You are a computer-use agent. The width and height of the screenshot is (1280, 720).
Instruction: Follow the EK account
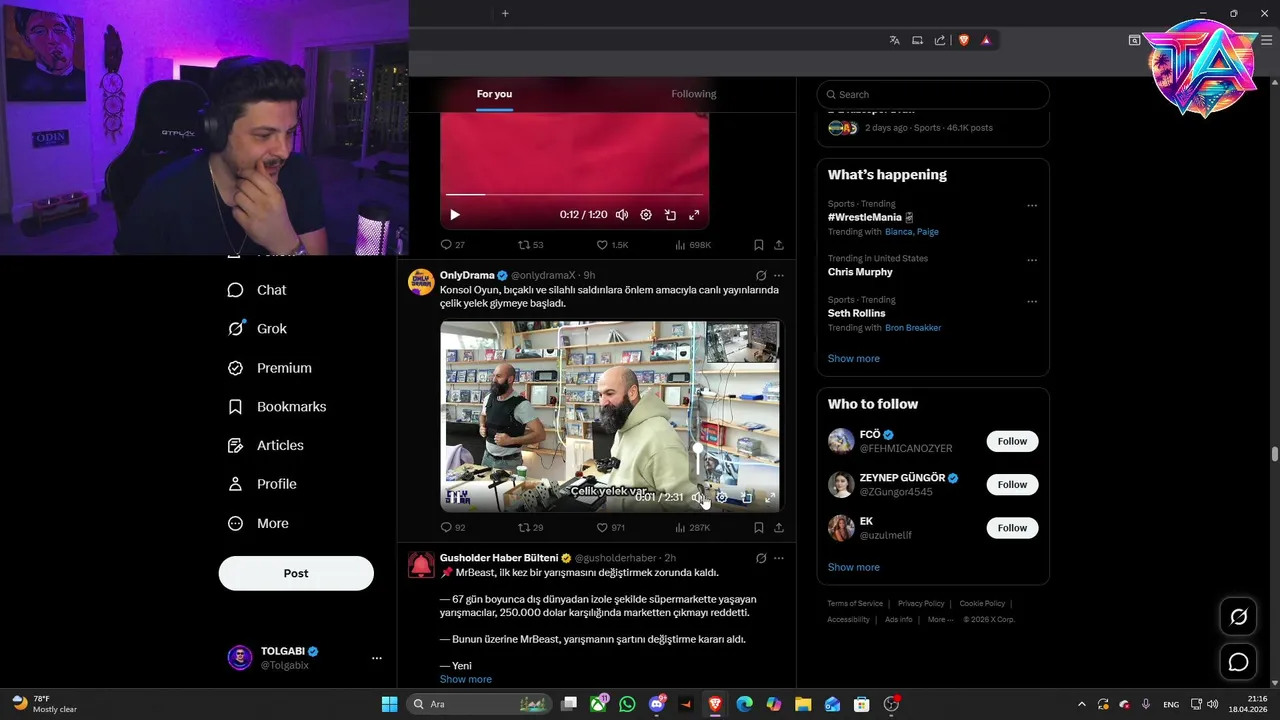pos(1012,528)
